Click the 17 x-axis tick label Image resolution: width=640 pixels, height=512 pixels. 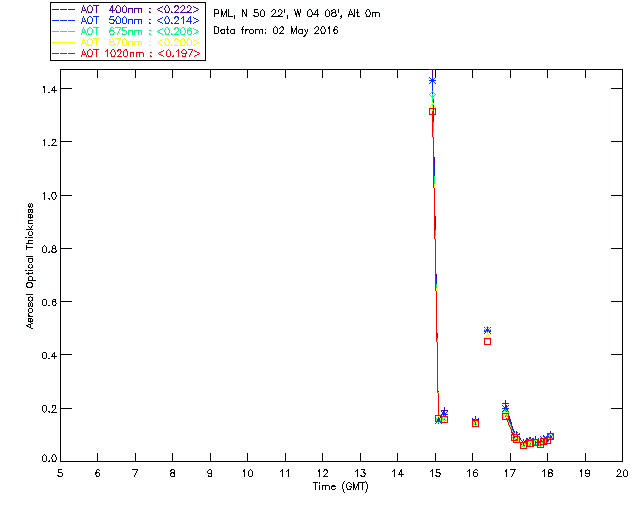(x=510, y=473)
